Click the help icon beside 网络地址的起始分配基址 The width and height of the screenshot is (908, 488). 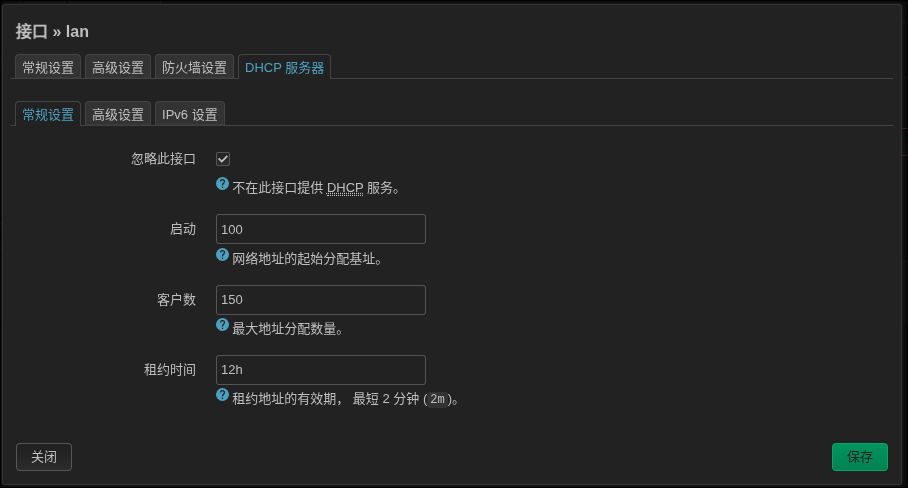coord(223,256)
